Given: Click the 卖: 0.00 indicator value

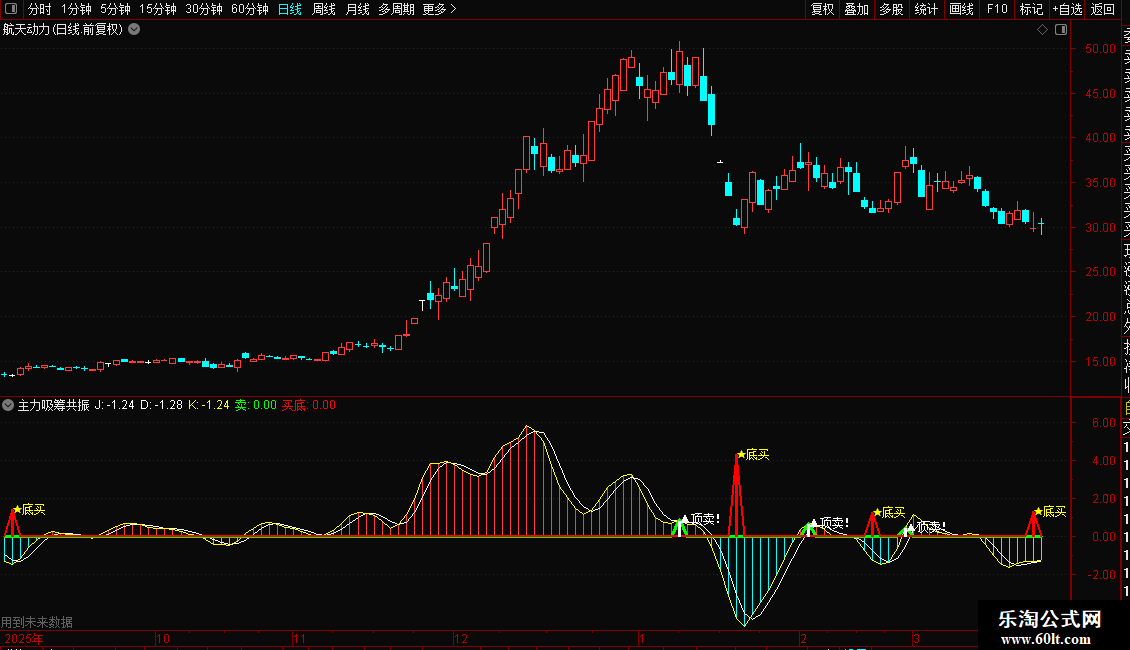Looking at the screenshot, I should (256, 405).
